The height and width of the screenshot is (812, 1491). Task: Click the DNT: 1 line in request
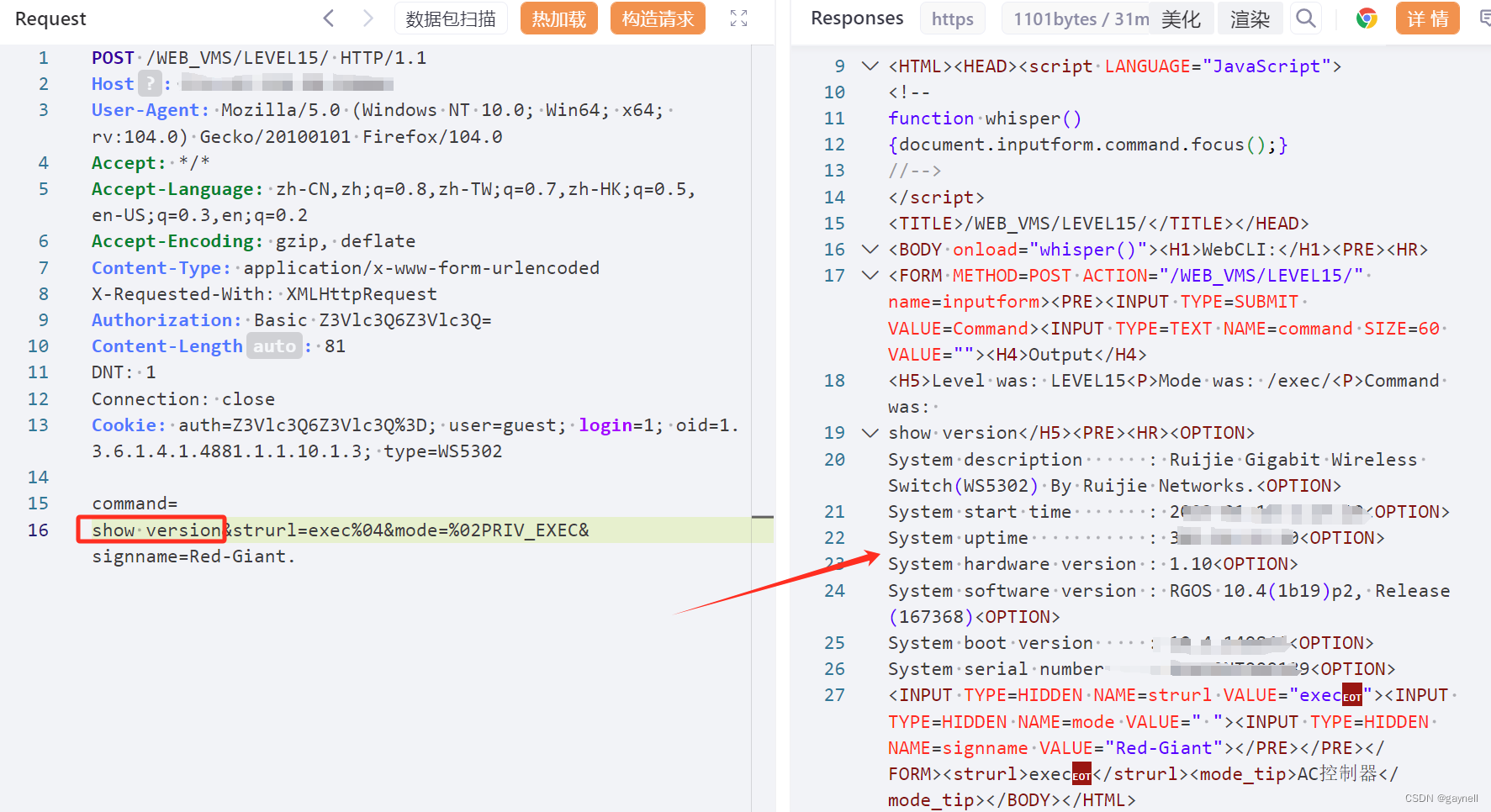click(124, 372)
